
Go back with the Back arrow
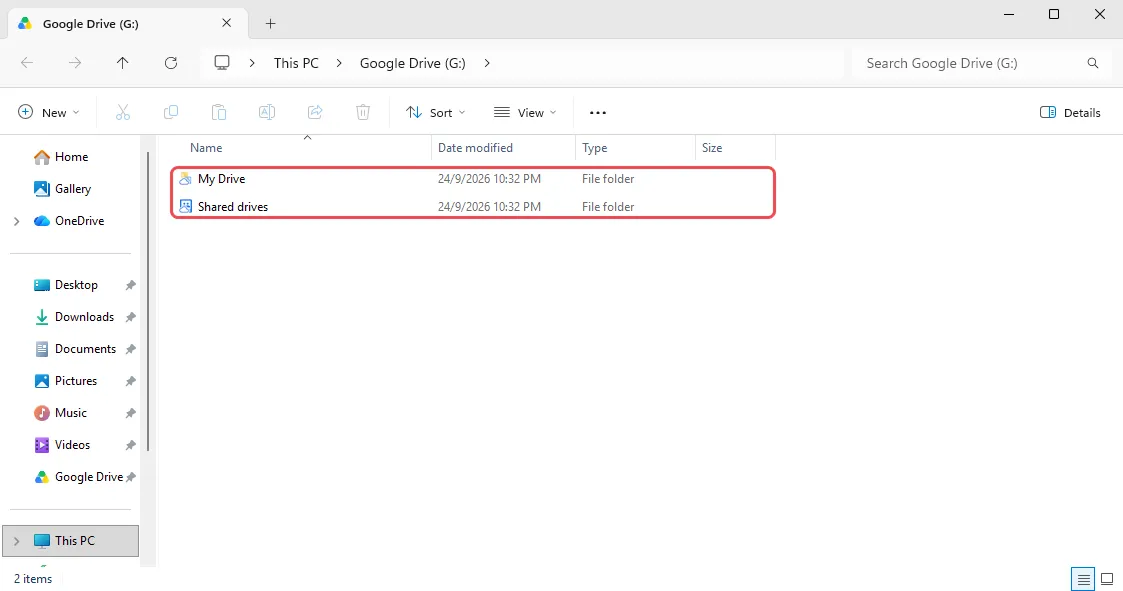pos(27,63)
